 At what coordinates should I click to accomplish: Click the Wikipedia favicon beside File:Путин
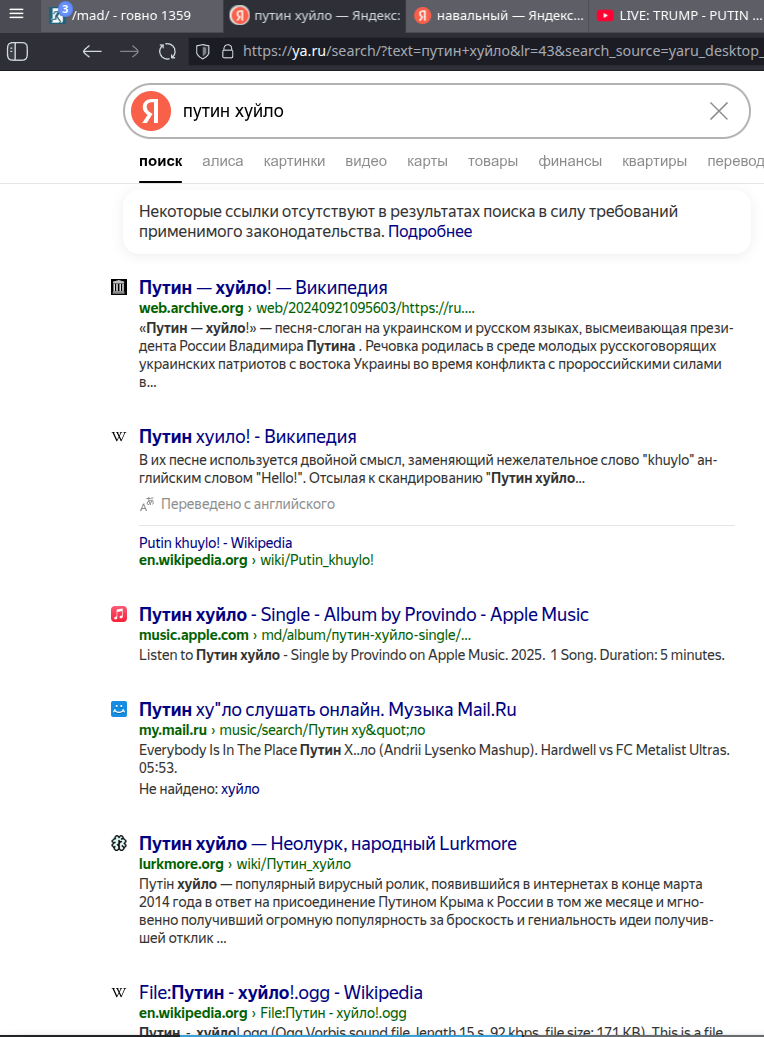(x=118, y=992)
